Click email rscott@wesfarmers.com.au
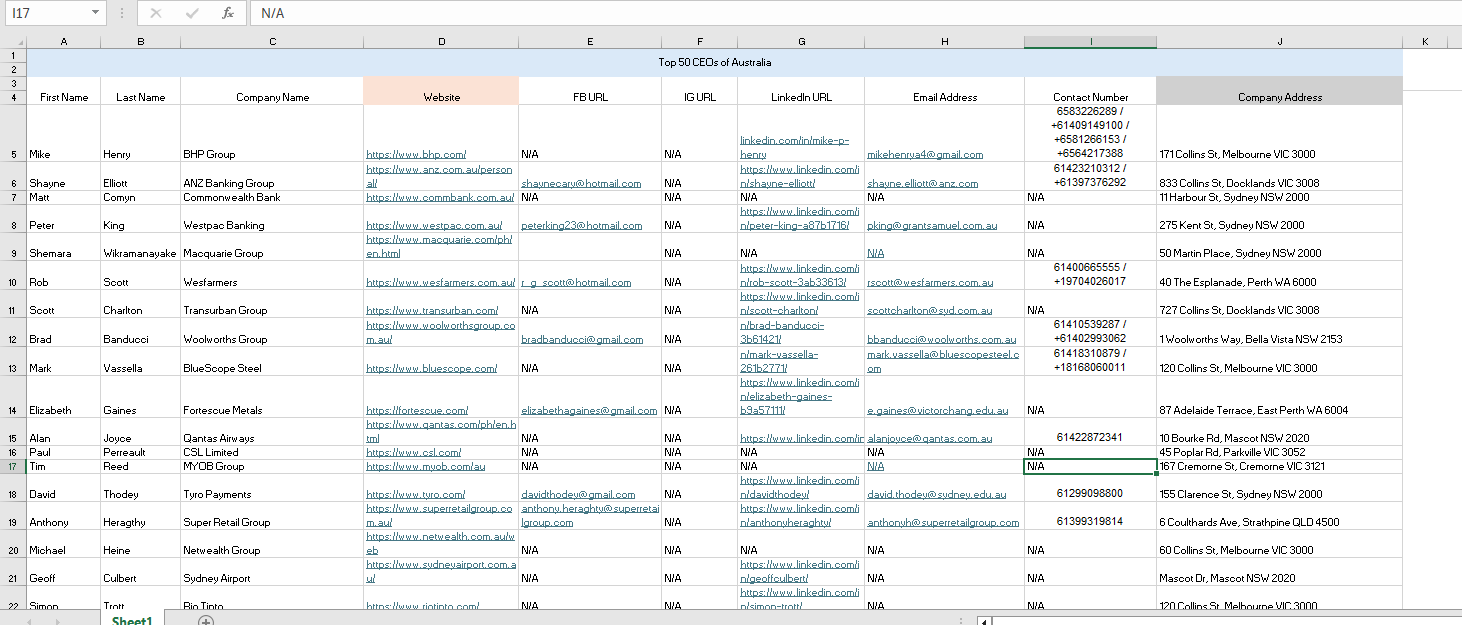Screen dimensions: 1462x625 [930, 283]
